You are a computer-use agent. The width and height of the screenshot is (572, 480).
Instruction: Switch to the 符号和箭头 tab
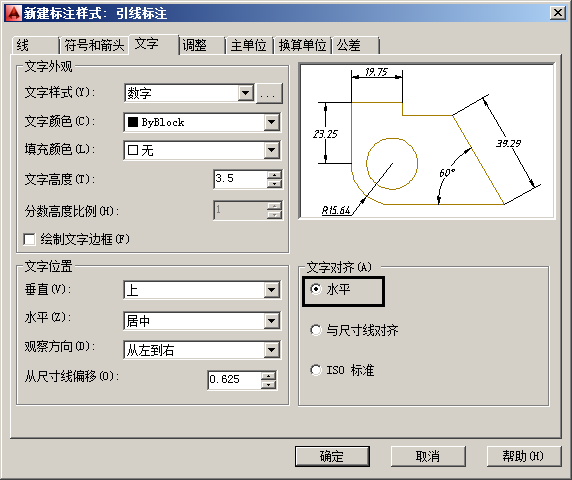94,46
